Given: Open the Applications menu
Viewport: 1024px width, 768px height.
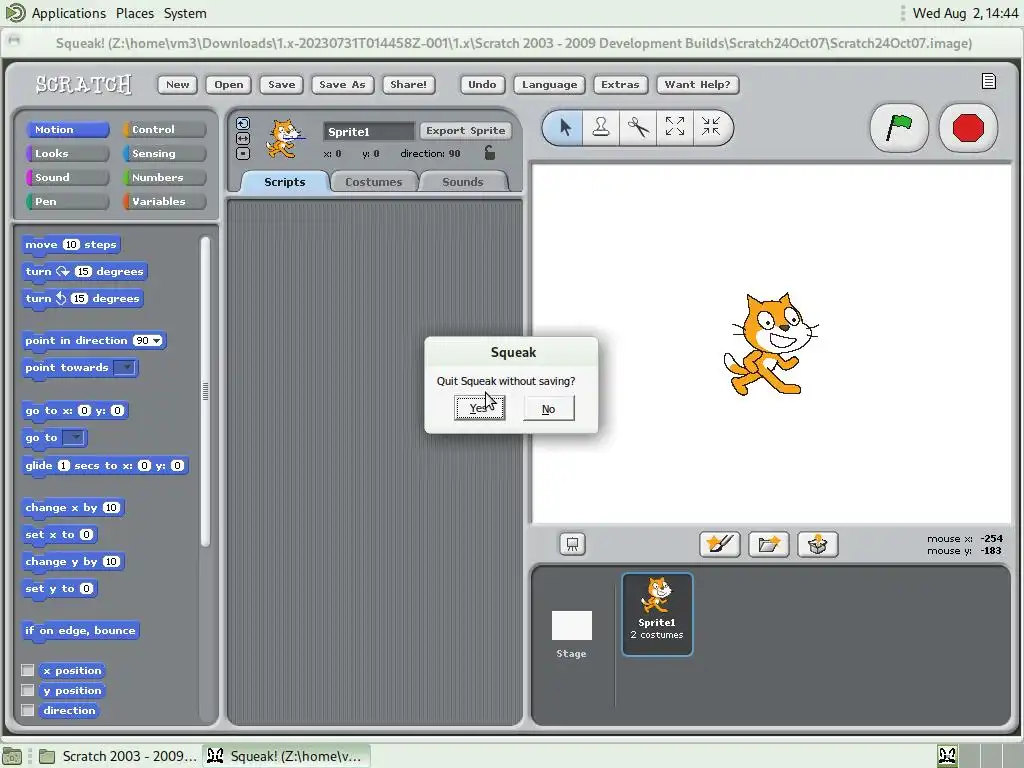Looking at the screenshot, I should point(69,13).
